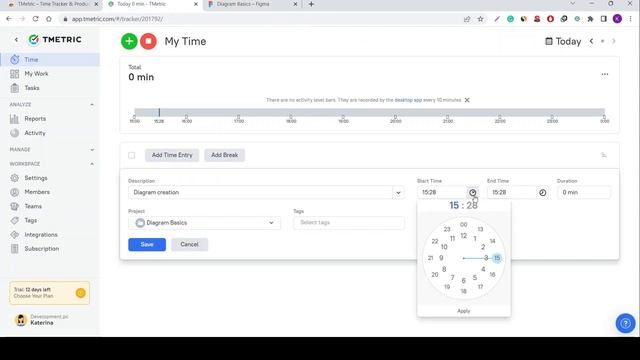Reload the browser page

tap(36, 19)
